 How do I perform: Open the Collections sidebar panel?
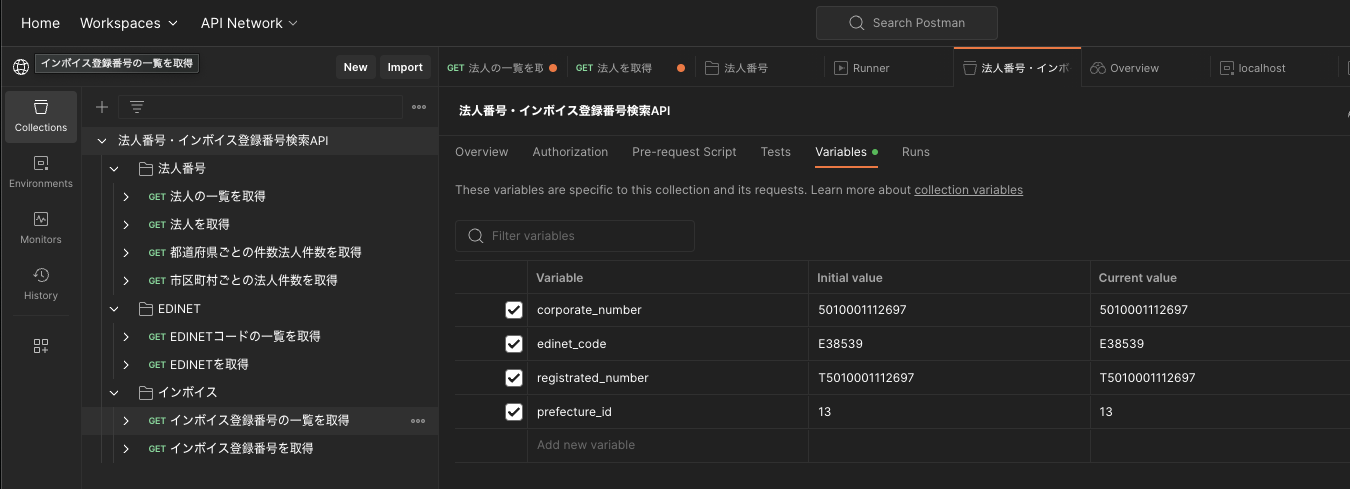pyautogui.click(x=41, y=115)
